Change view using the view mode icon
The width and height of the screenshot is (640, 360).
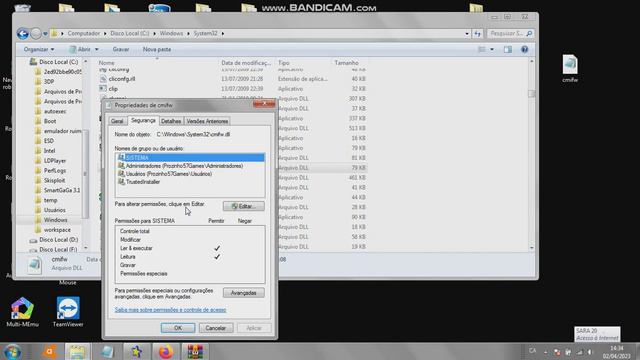pos(482,49)
